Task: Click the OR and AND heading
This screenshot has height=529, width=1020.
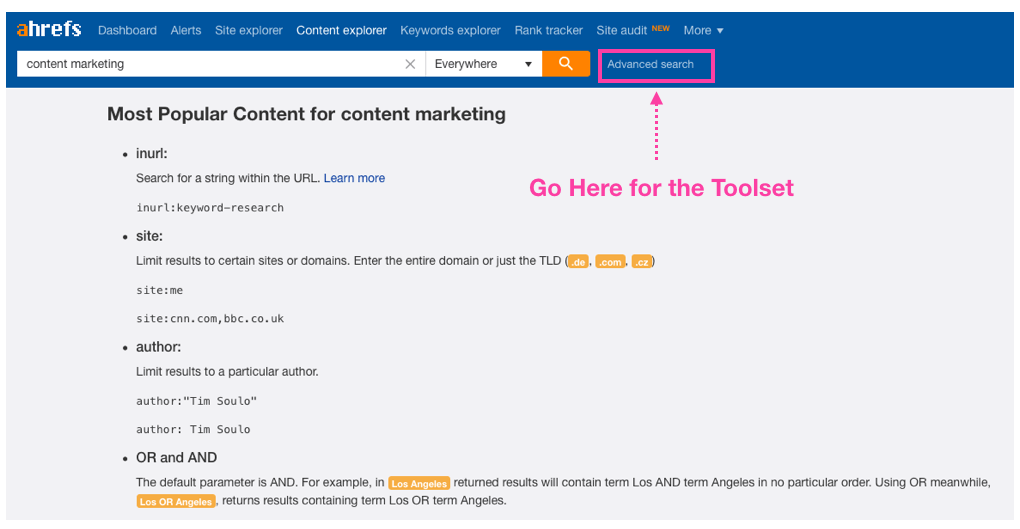Action: (x=176, y=457)
